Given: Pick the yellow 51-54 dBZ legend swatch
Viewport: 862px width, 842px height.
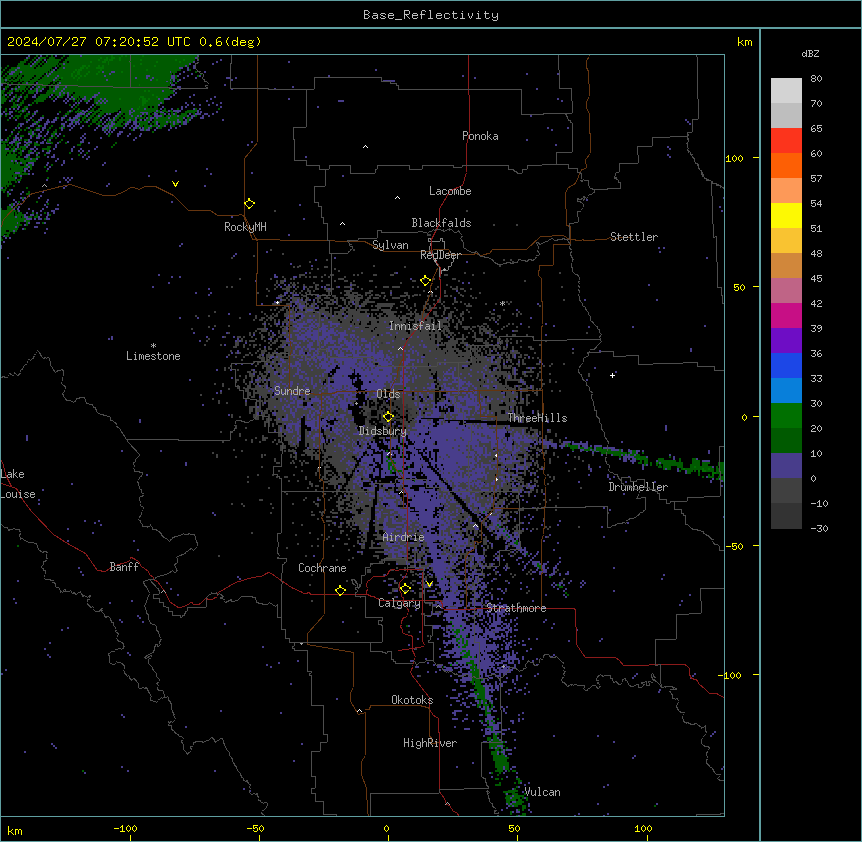Looking at the screenshot, I should pyautogui.click(x=786, y=215).
